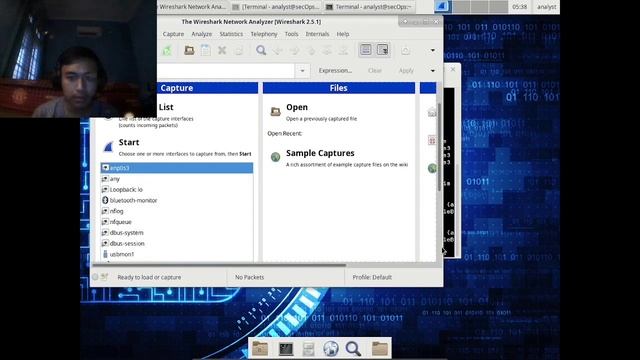Launch the web browser globe dock icon

331,349
